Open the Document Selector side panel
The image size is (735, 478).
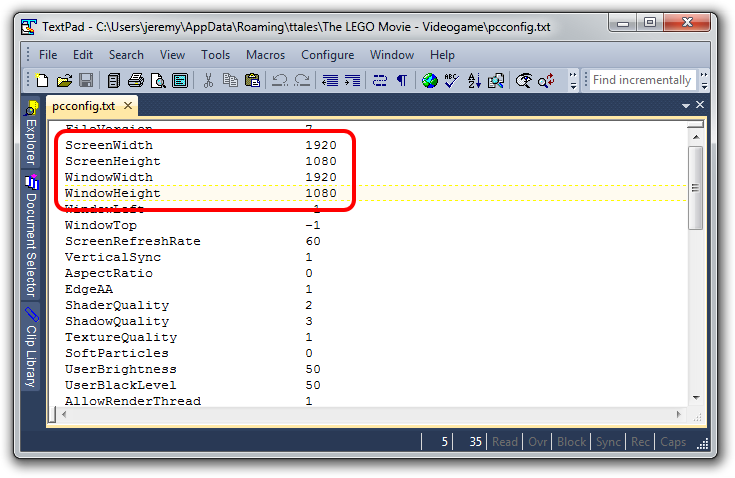(31, 236)
